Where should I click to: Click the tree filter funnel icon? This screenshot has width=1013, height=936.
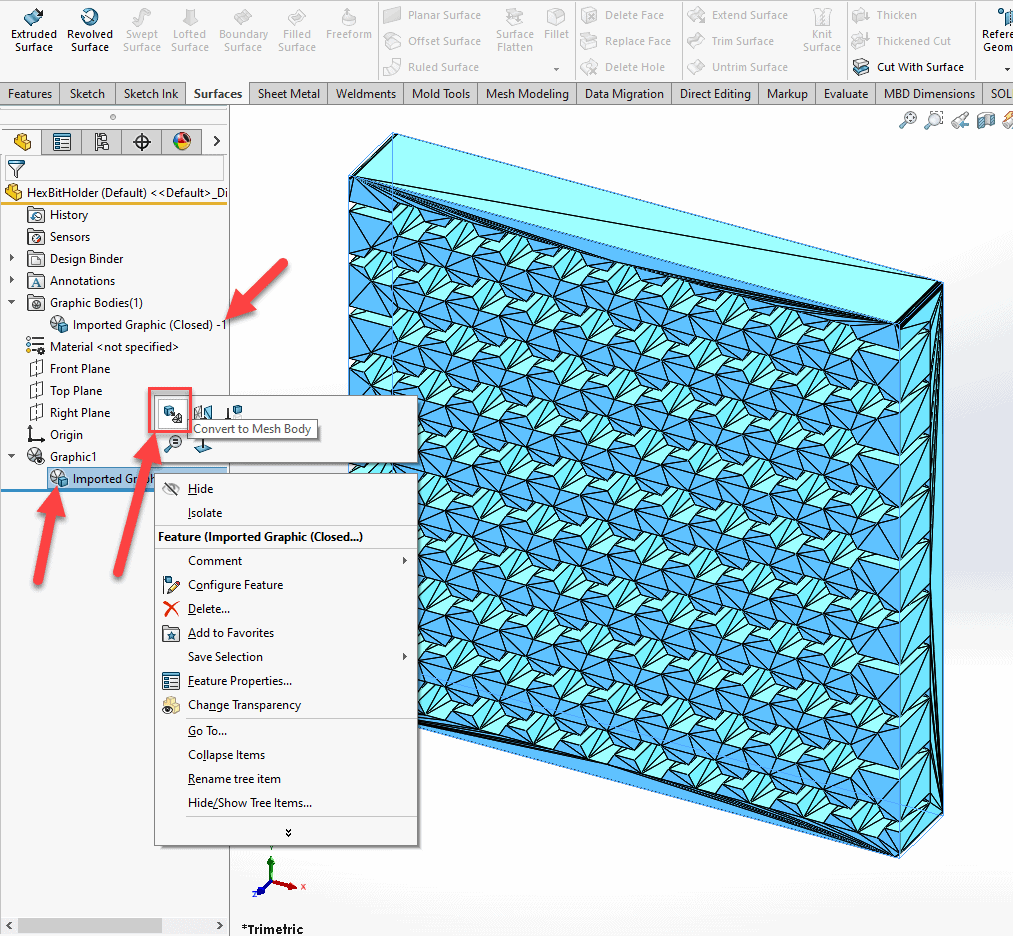click(x=16, y=169)
